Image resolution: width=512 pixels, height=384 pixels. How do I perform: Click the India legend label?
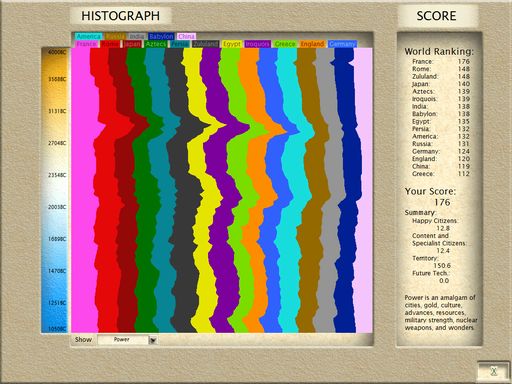[x=137, y=36]
